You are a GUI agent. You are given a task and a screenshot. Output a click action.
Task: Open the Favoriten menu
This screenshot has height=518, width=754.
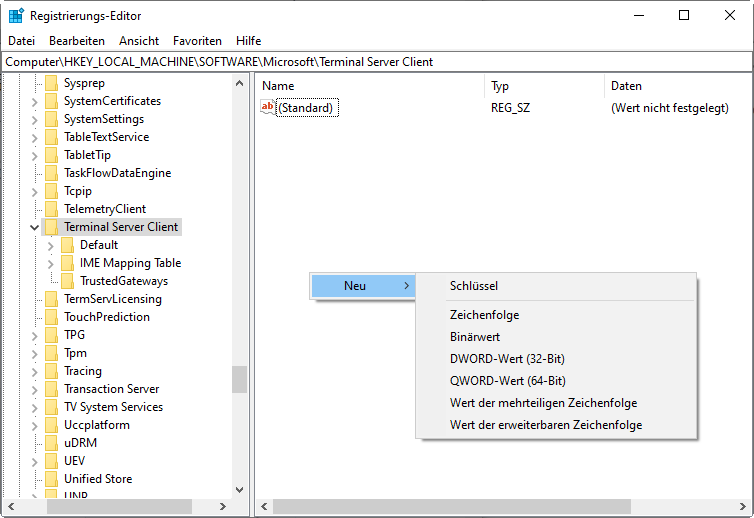[197, 41]
